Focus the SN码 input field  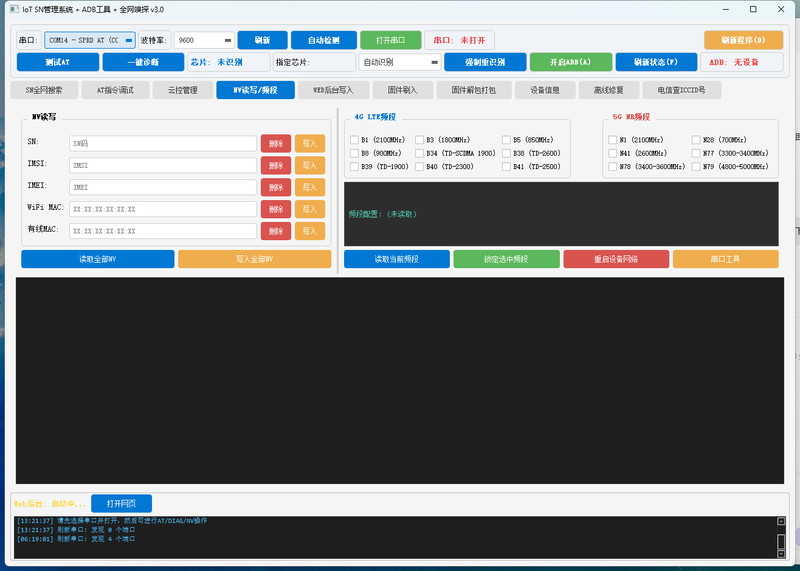click(x=163, y=143)
